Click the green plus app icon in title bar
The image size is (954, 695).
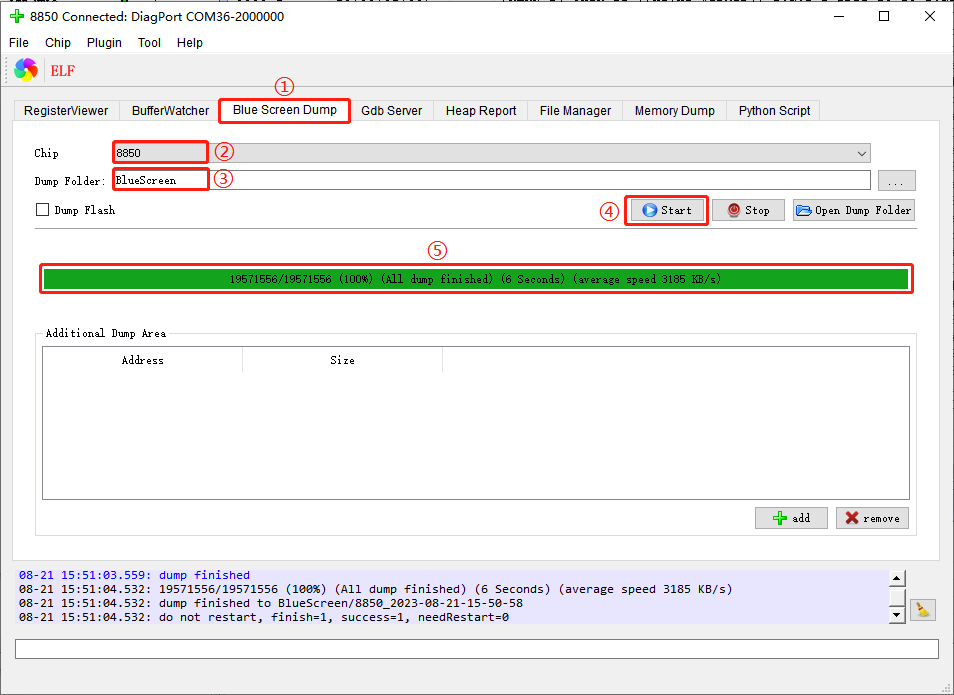[x=16, y=16]
